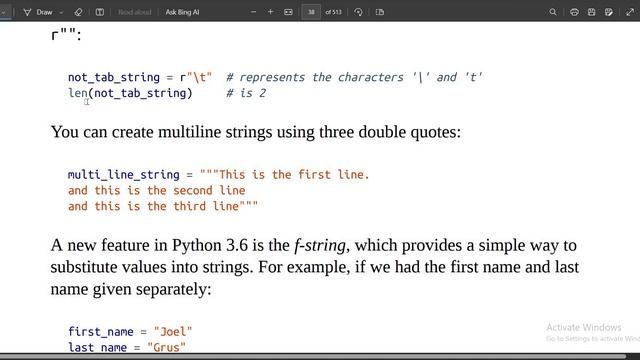The width and height of the screenshot is (640, 360).
Task: Click Ask Bing AI
Action: 182,12
